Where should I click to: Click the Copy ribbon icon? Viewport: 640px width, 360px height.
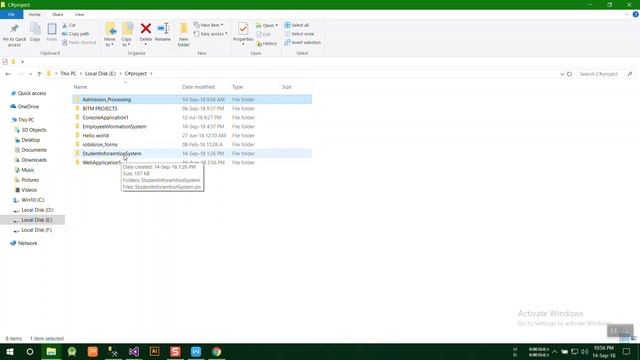(x=35, y=33)
